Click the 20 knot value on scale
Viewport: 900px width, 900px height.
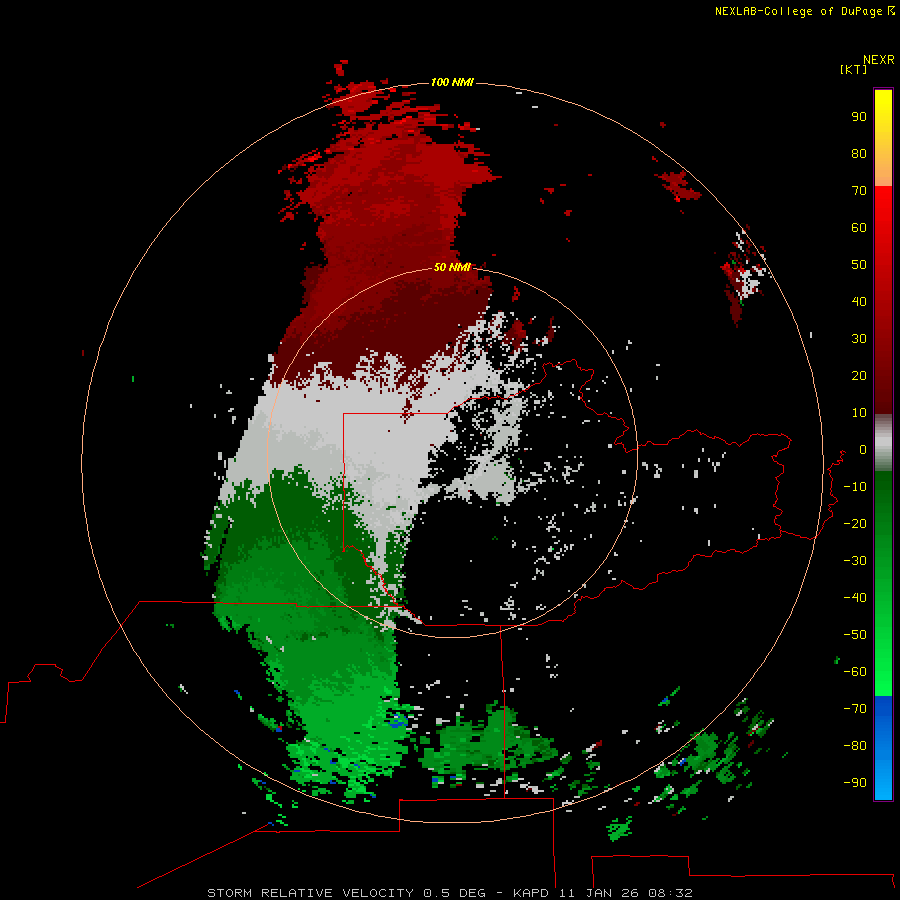click(859, 375)
